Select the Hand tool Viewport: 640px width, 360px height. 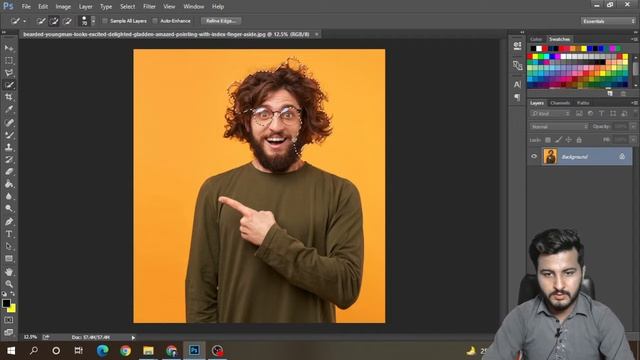click(9, 272)
